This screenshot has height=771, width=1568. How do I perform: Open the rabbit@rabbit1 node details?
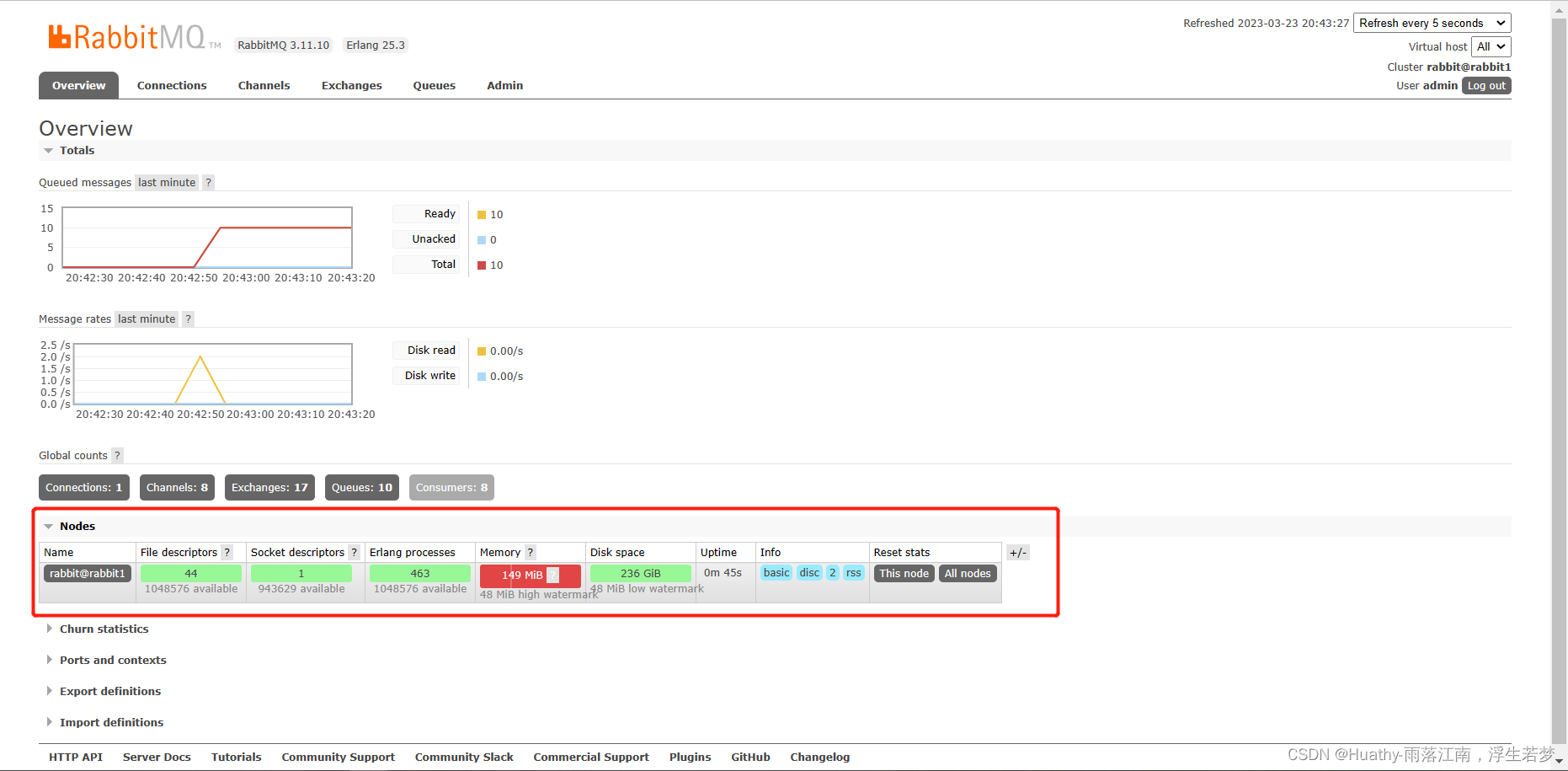pos(88,574)
